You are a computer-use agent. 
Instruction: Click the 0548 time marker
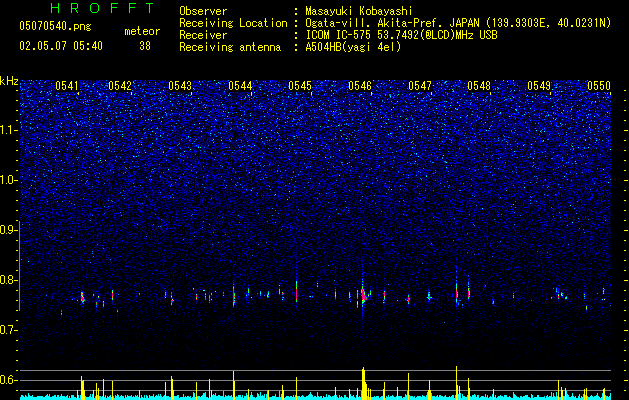(x=479, y=86)
